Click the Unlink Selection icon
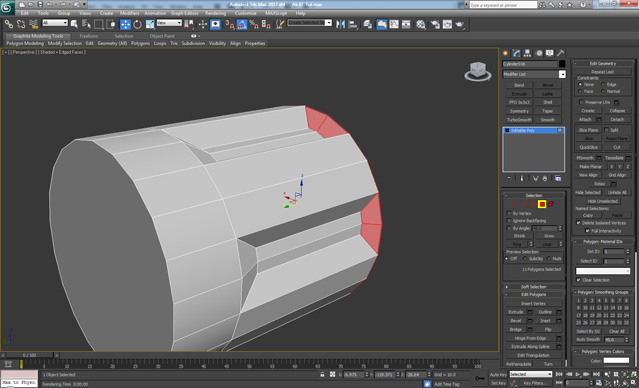 (x=21, y=24)
